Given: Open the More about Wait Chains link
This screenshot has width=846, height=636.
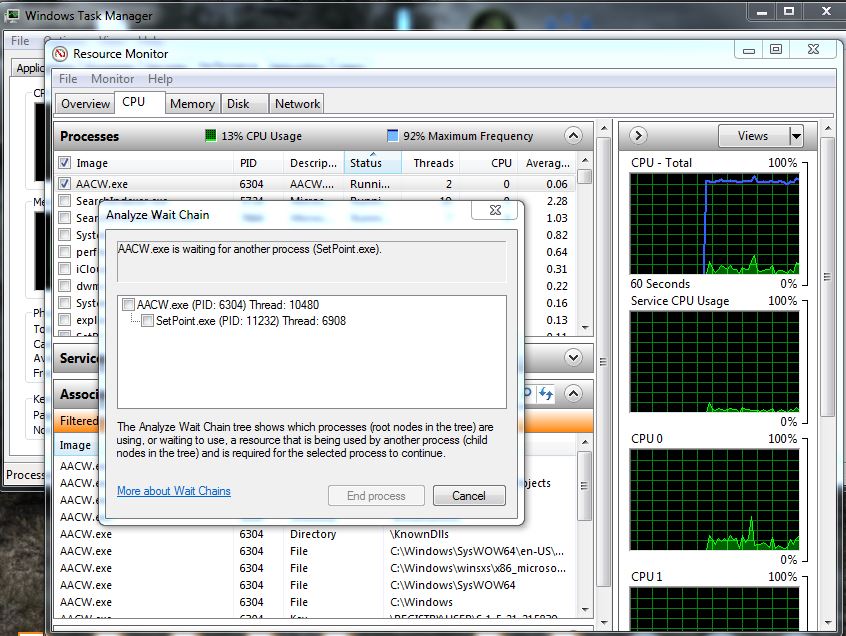Looking at the screenshot, I should click(x=173, y=491).
